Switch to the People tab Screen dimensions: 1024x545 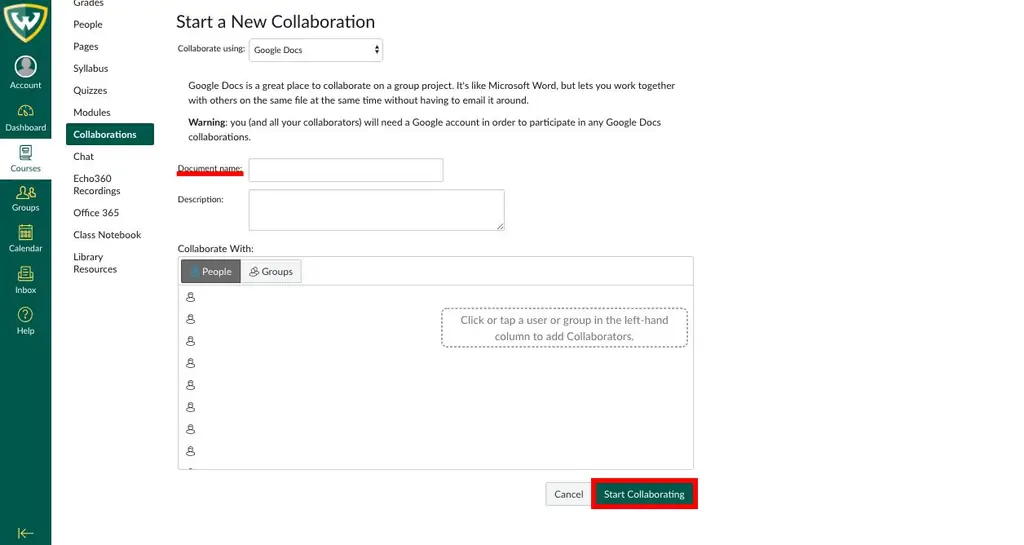click(211, 271)
